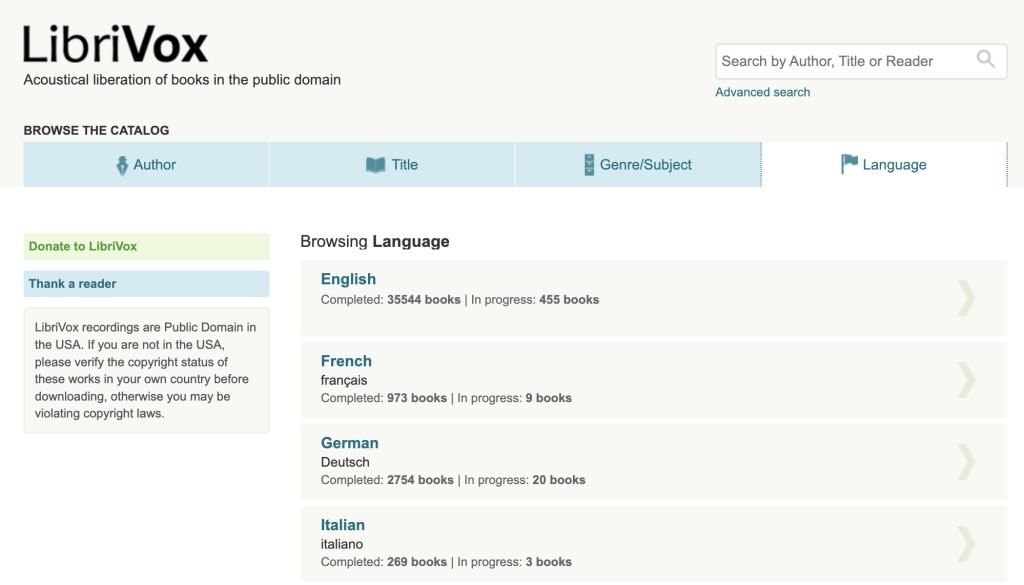Click the magnifying glass search icon
Image resolution: width=1024 pixels, height=585 pixels.
pos(985,59)
